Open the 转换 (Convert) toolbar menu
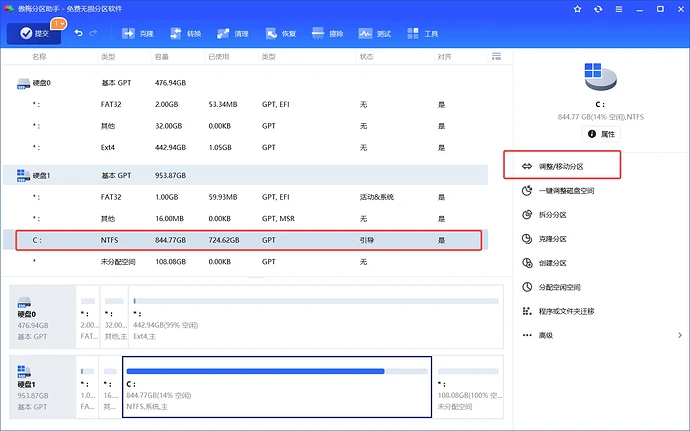Screen dimensions: 690x431 (186, 34)
